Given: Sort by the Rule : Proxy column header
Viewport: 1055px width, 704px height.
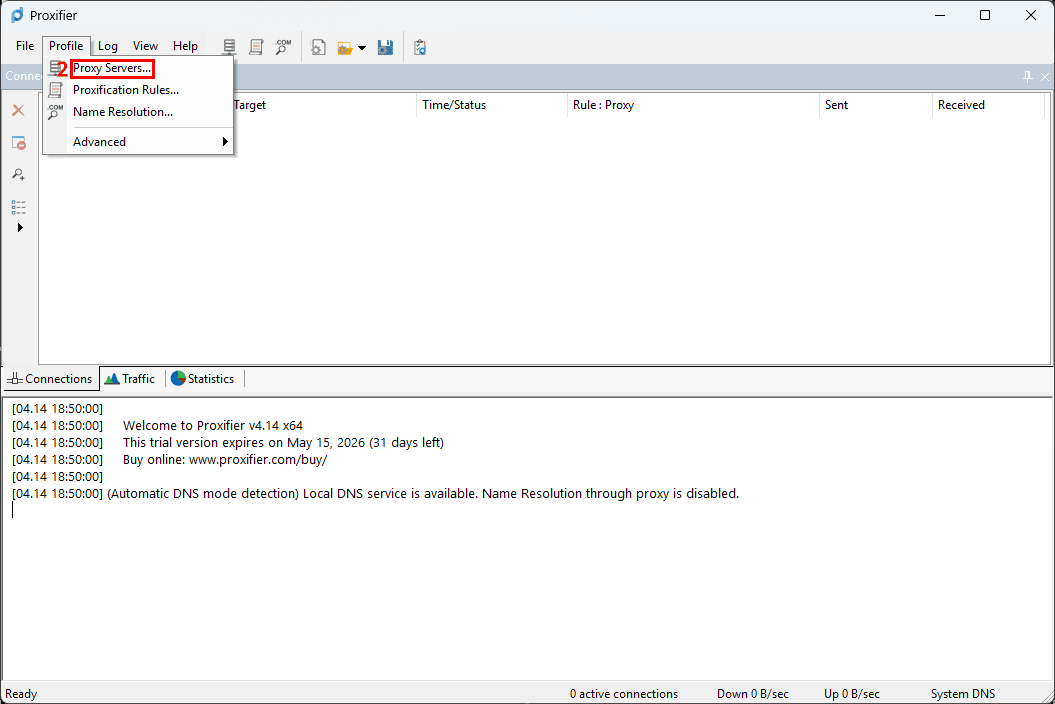Looking at the screenshot, I should tap(693, 105).
